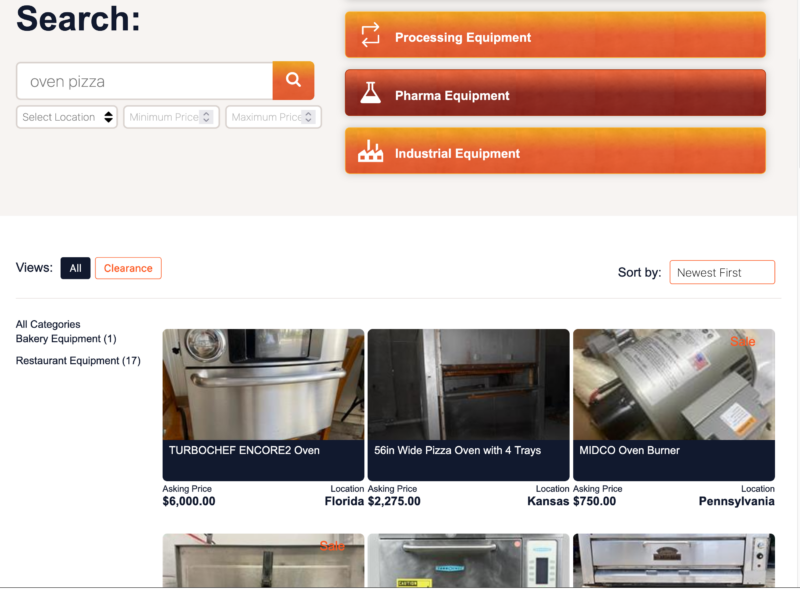Click into the oven pizza search field
The height and width of the screenshot is (589, 800).
[x=145, y=81]
